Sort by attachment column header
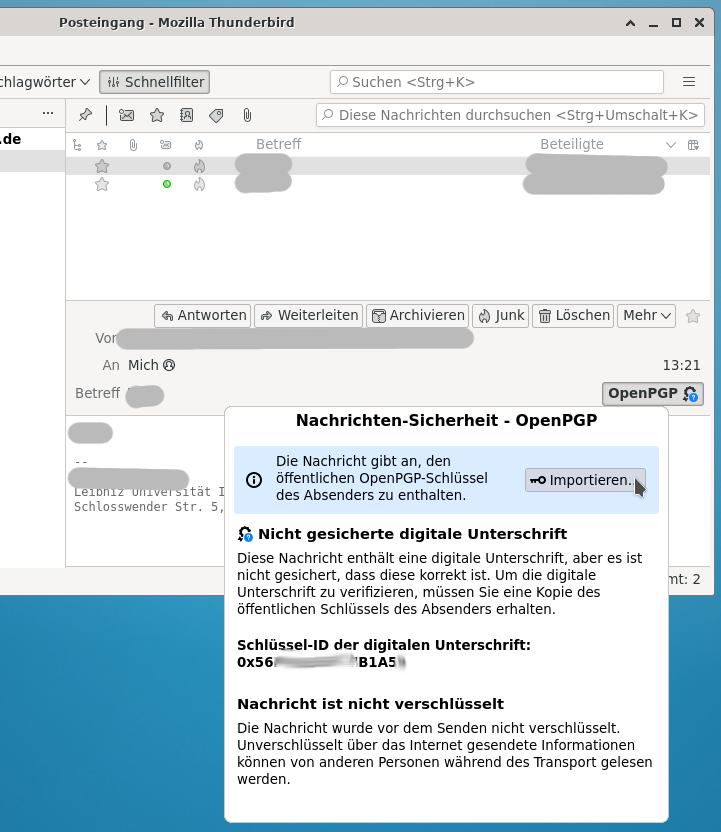This screenshot has height=832, width=721. click(133, 145)
